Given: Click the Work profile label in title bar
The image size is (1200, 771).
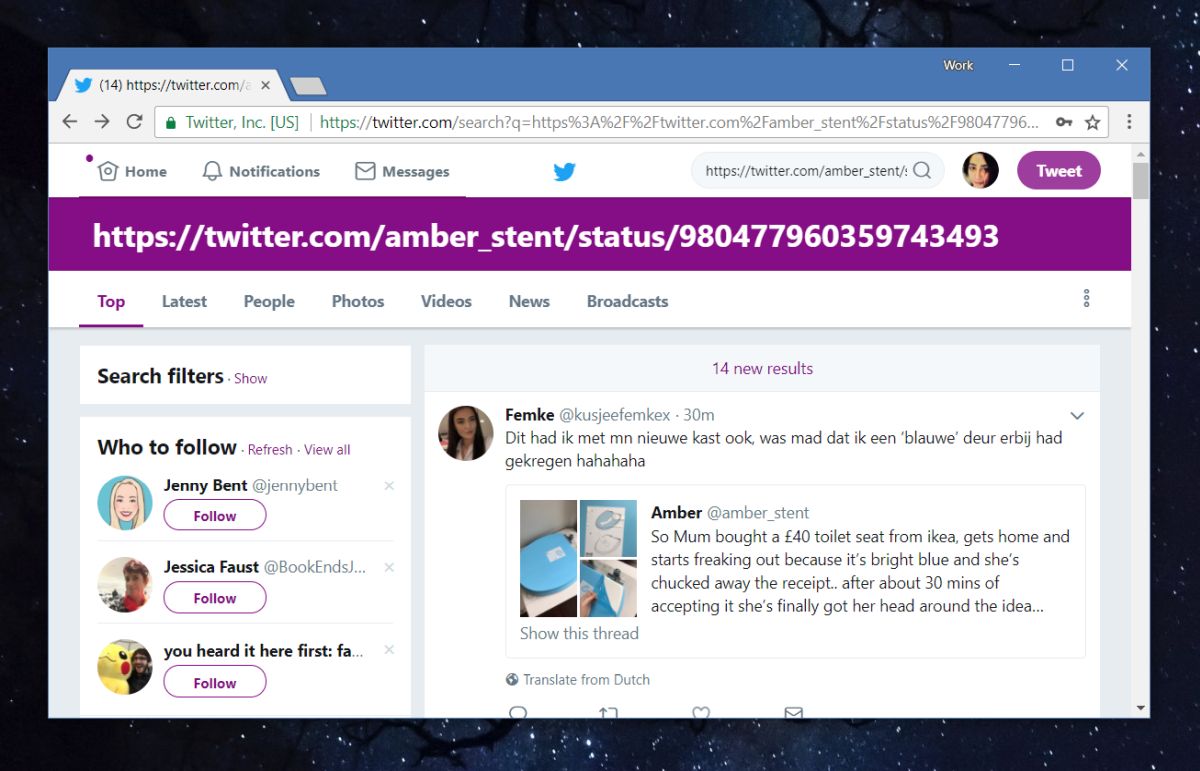Looking at the screenshot, I should (x=958, y=65).
